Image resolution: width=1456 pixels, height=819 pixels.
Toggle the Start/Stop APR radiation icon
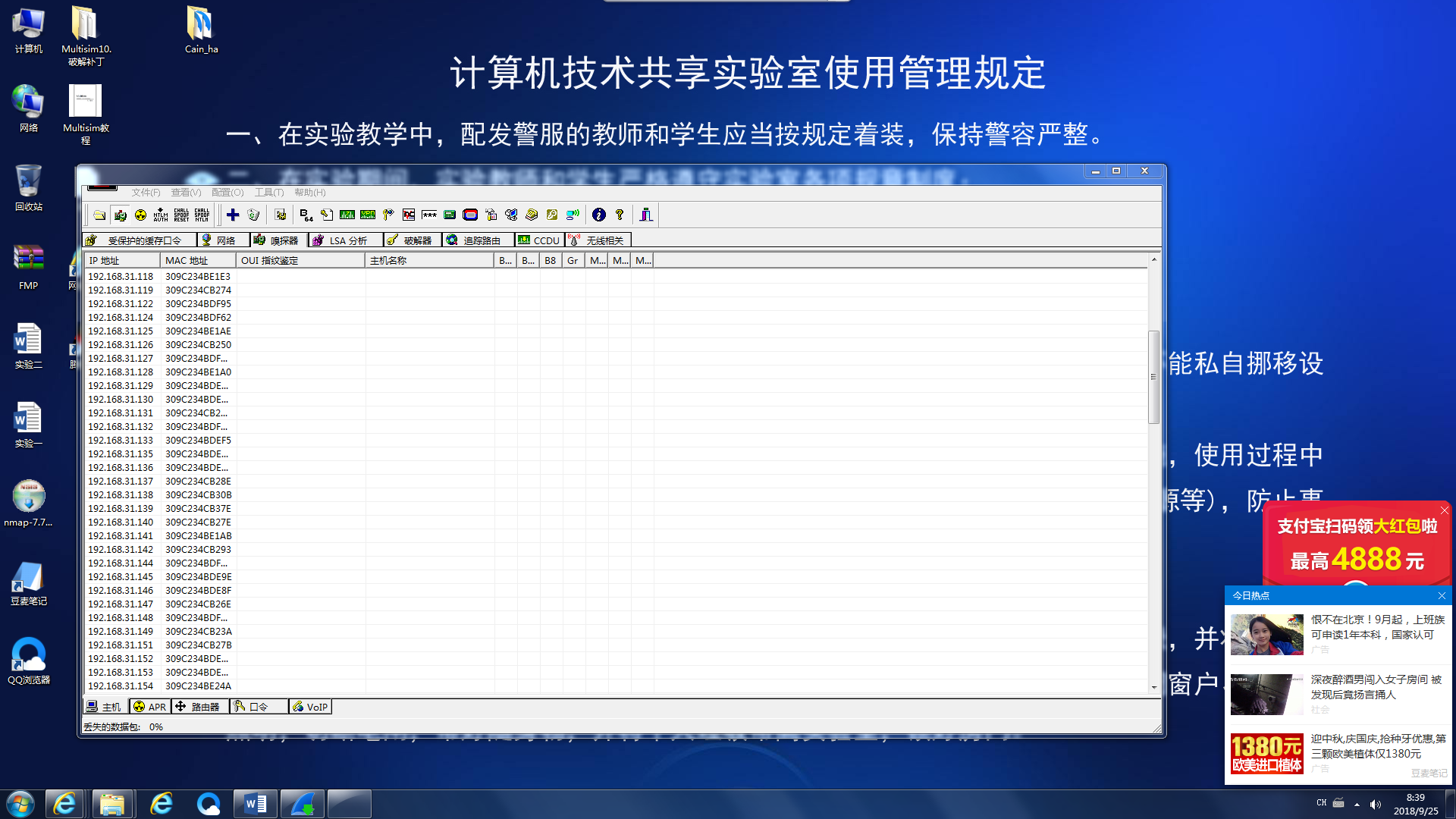tap(140, 215)
